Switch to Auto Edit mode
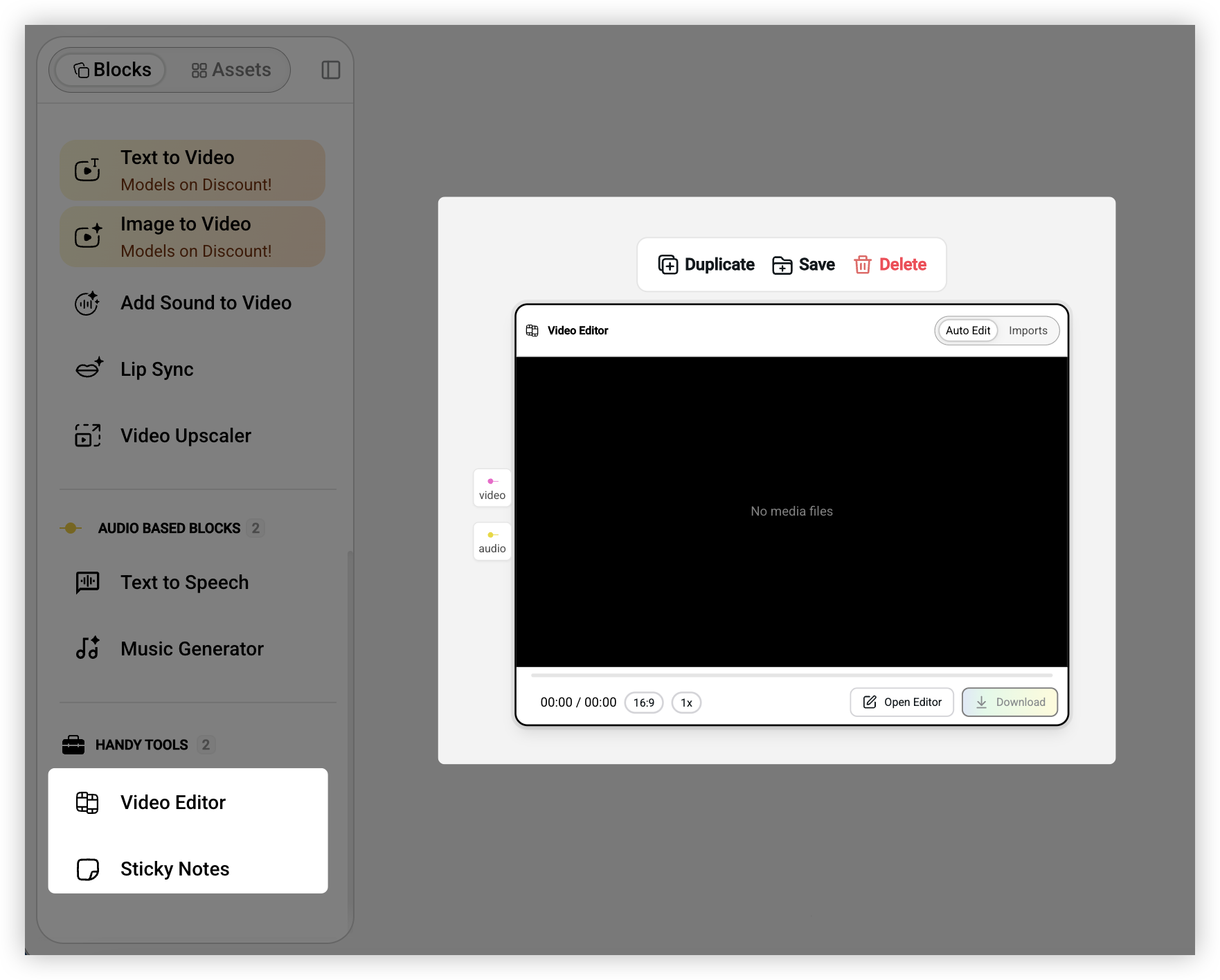The image size is (1220, 980). pyautogui.click(x=967, y=330)
